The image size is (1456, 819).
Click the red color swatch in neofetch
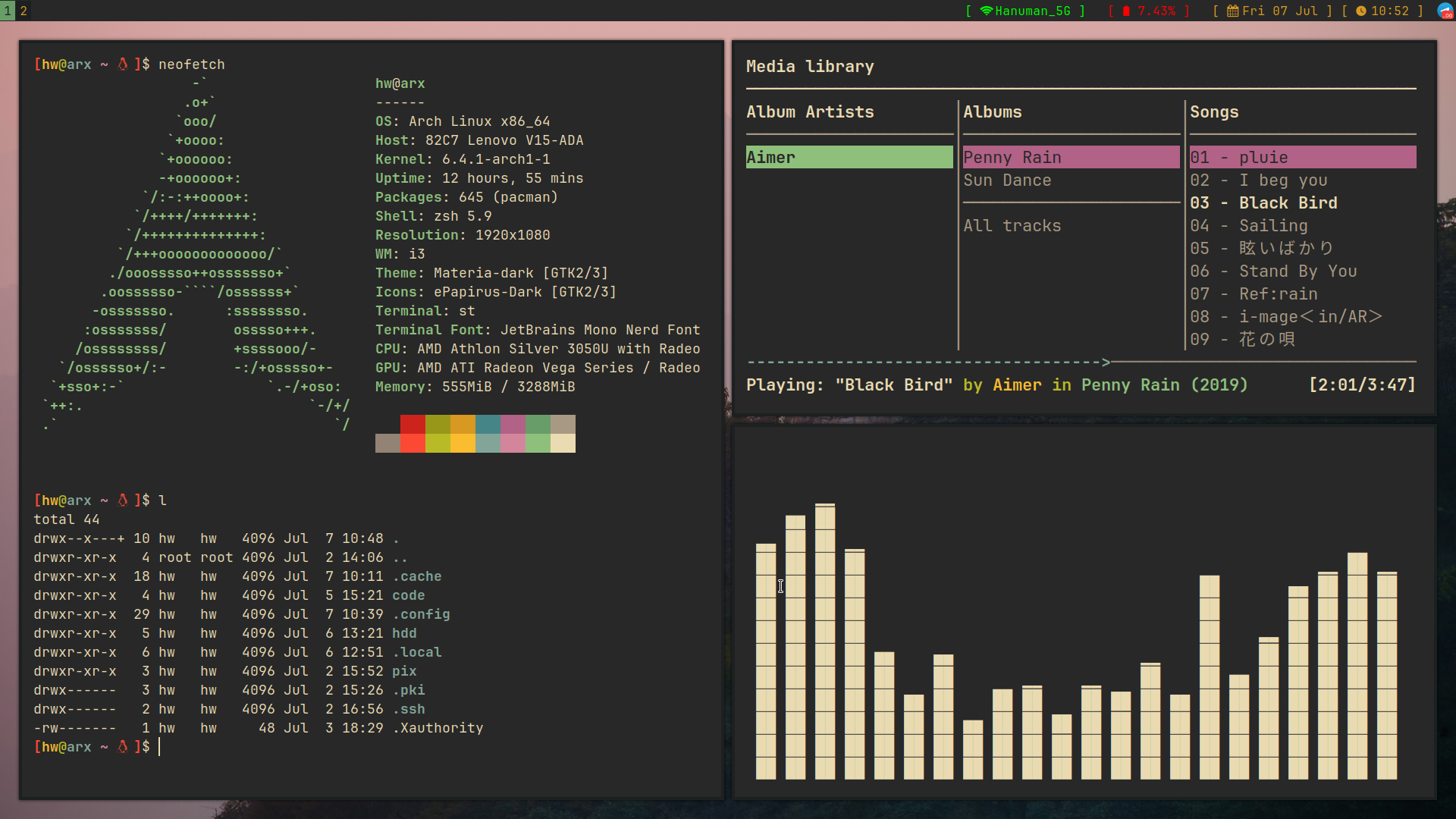pos(413,424)
